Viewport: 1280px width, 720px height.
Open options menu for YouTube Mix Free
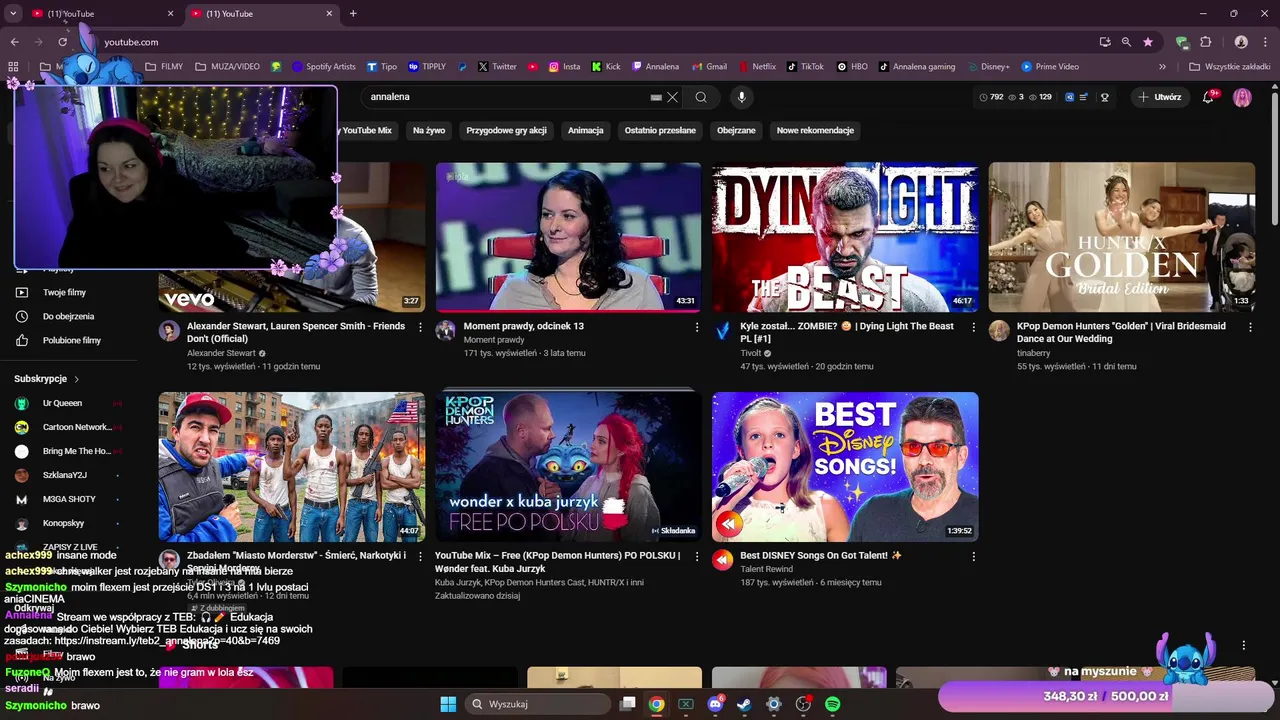(697, 556)
